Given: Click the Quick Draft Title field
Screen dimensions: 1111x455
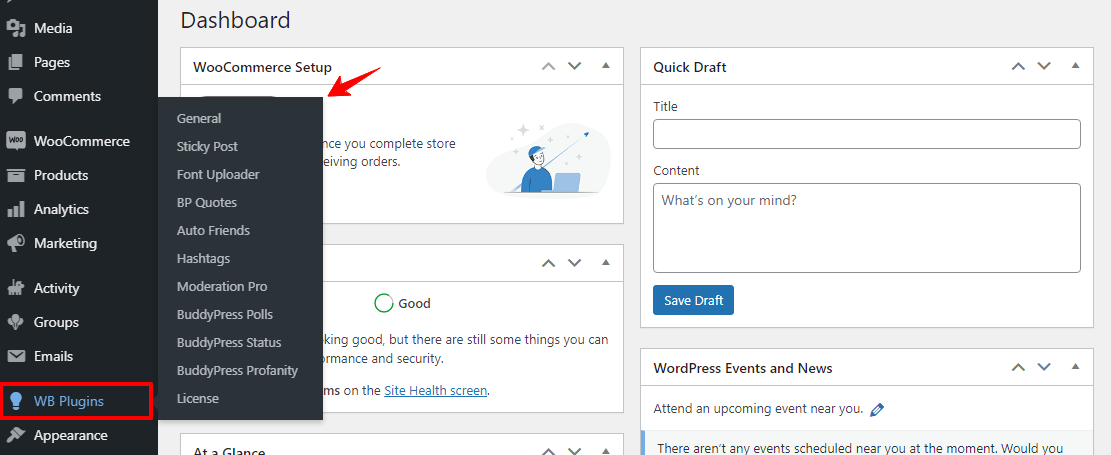Looking at the screenshot, I should click(x=867, y=134).
